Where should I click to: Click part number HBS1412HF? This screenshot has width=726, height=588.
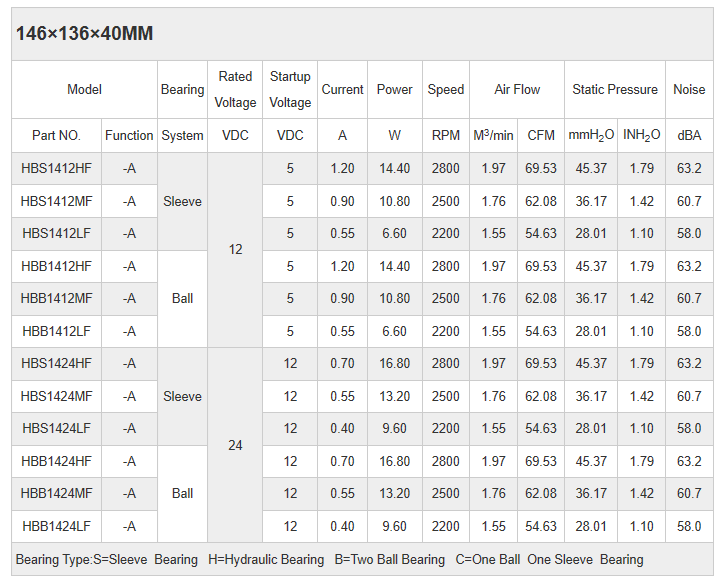(56, 168)
